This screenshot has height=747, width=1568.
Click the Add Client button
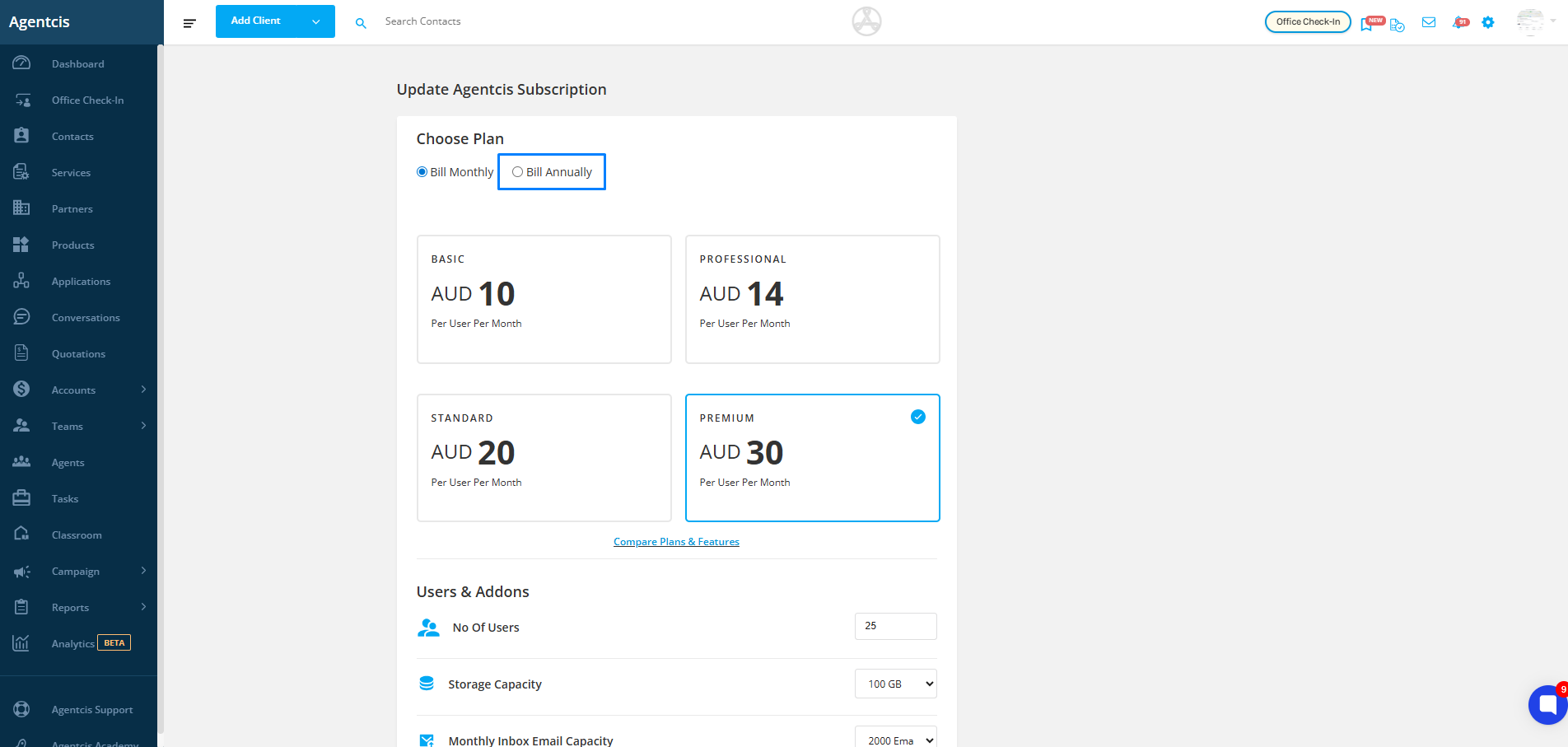(x=275, y=21)
